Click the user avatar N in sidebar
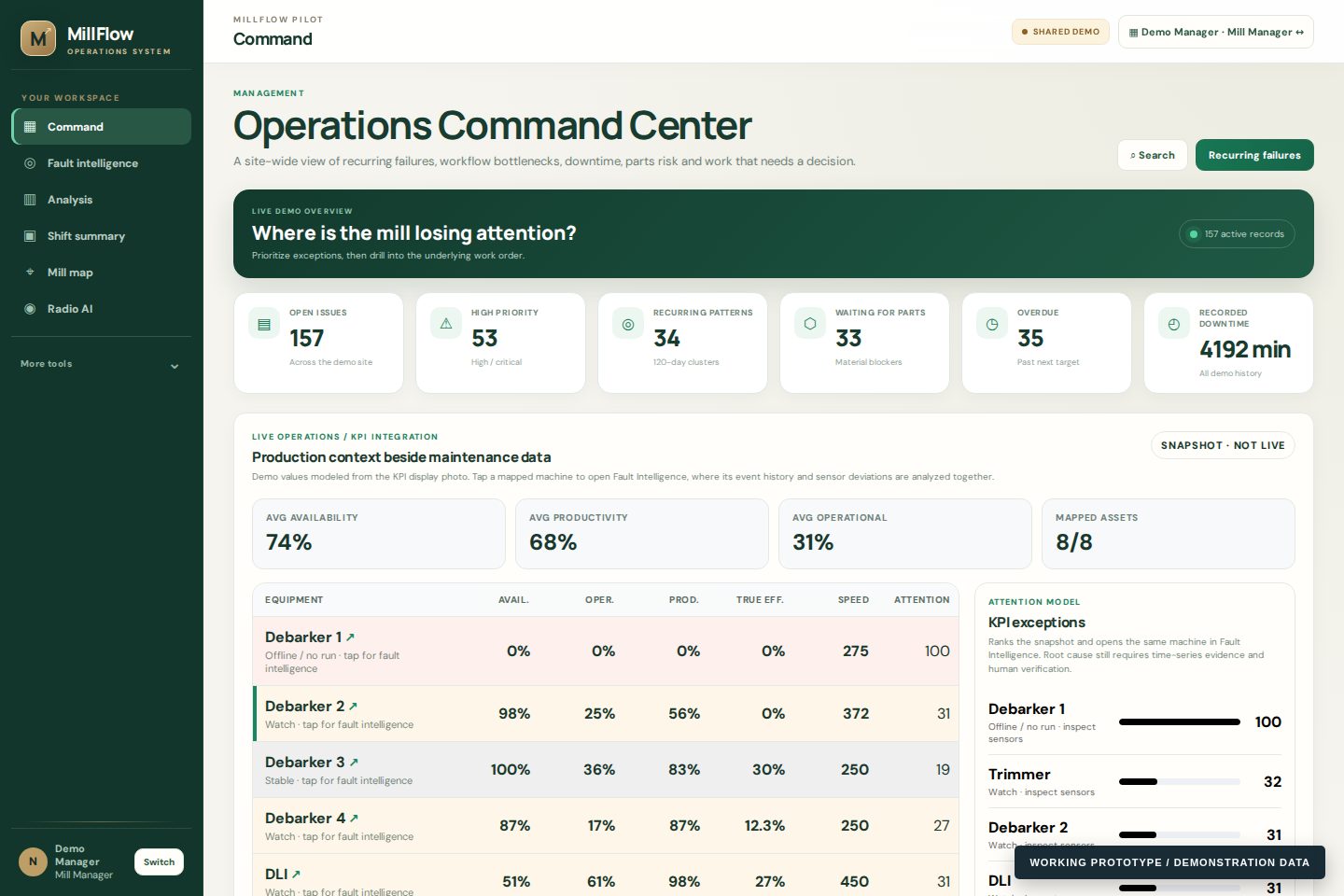Image resolution: width=1344 pixels, height=896 pixels. pos(33,861)
